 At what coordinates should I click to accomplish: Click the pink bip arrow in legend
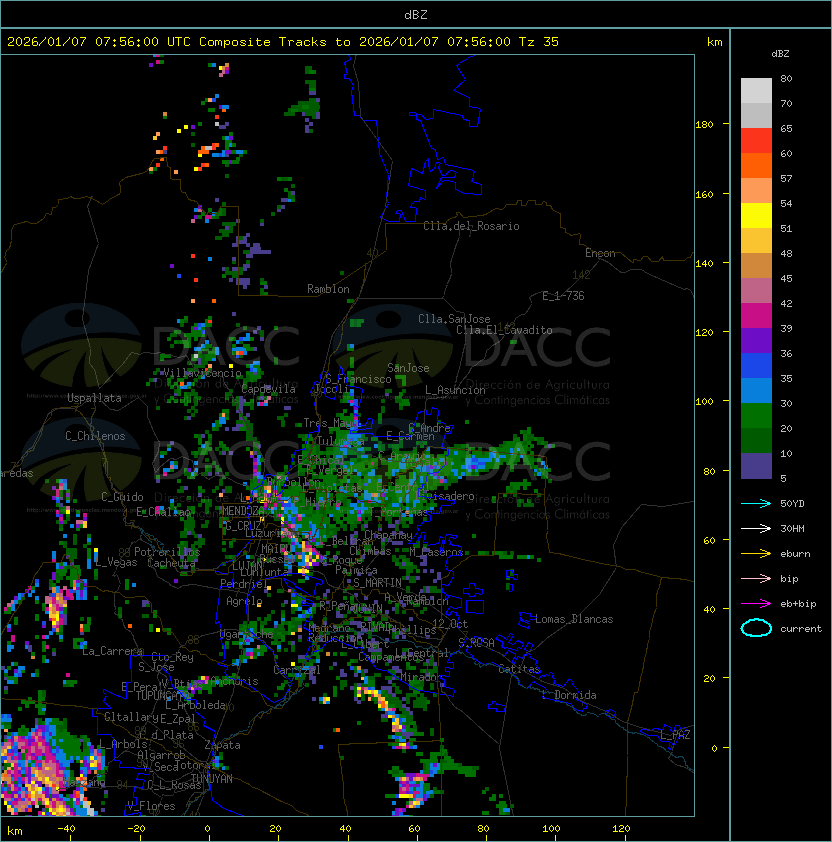pos(756,578)
